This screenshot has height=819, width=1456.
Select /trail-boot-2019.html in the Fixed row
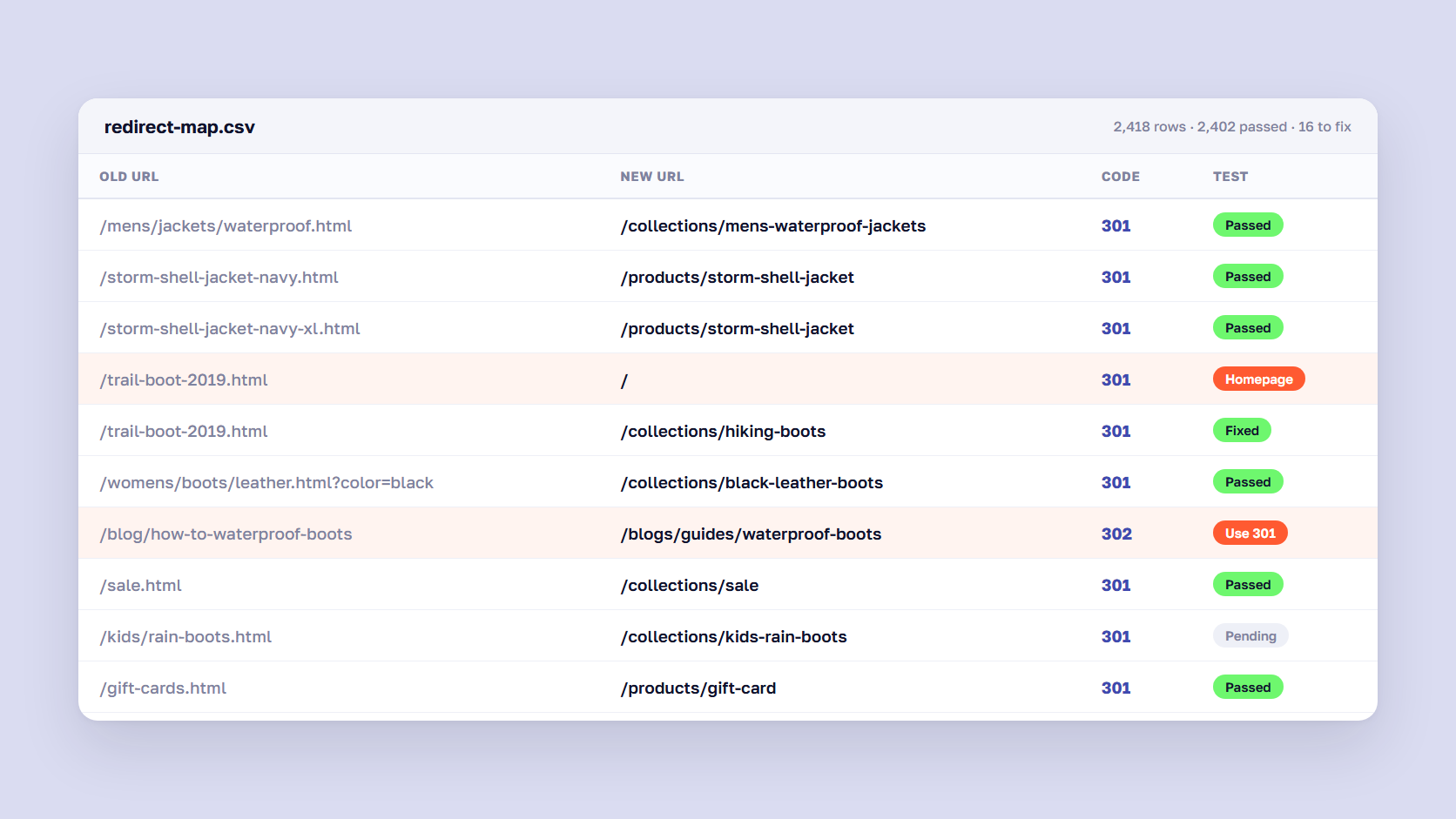point(184,432)
